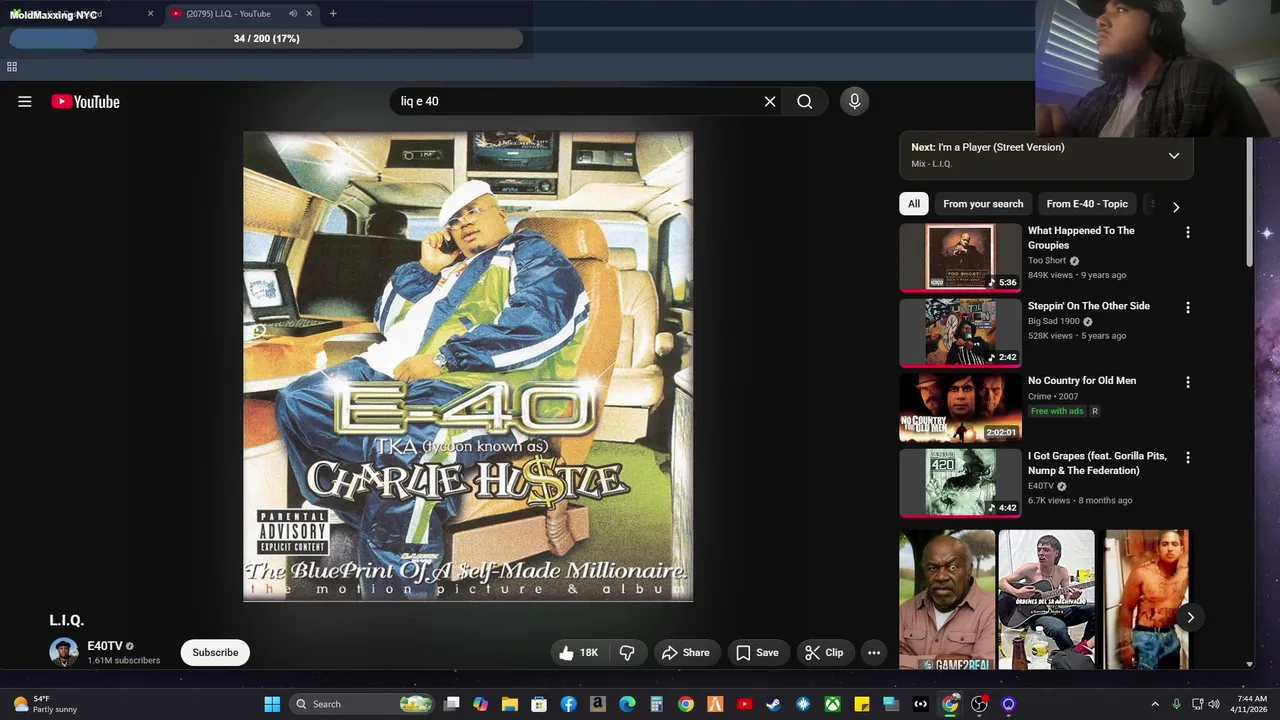Select the From E-40 - Topic chip

[1087, 204]
